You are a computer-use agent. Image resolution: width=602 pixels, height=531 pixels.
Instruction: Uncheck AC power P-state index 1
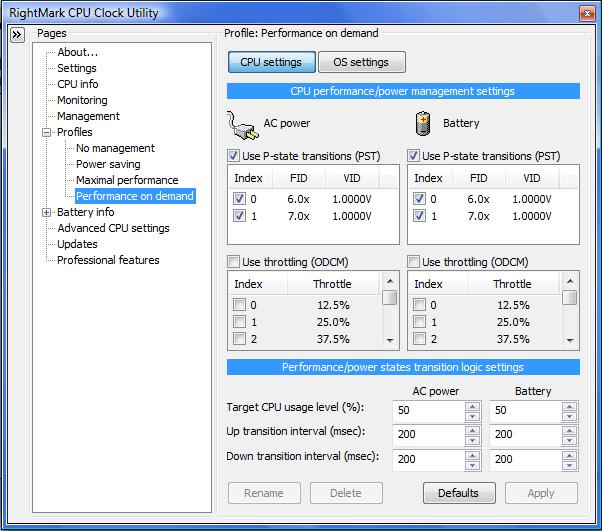pos(239,216)
